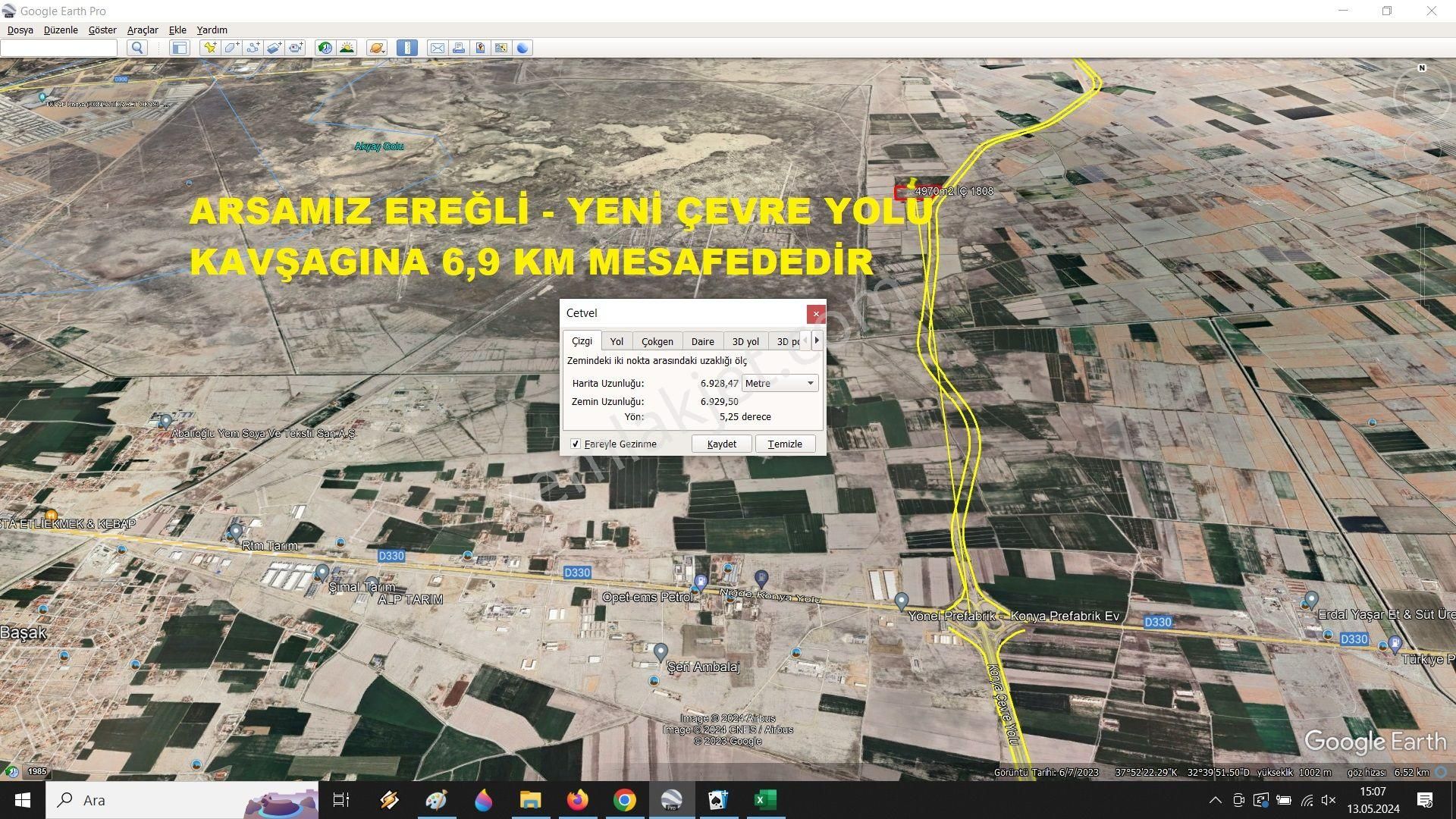This screenshot has height=819, width=1456.
Task: Click the Save image icon
Action: tap(480, 48)
